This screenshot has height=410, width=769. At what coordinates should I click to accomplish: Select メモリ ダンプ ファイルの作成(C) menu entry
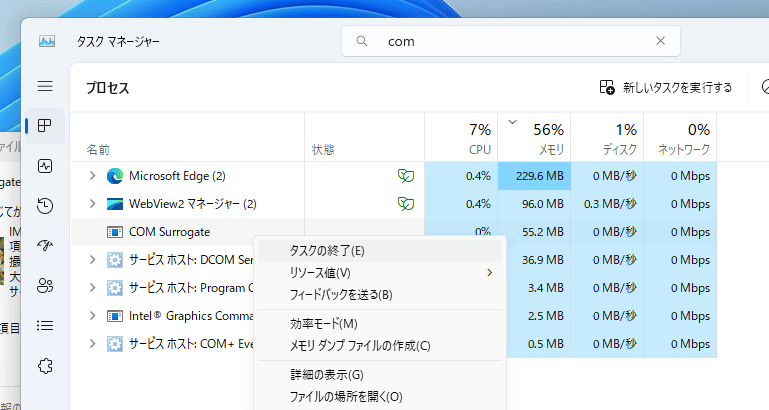tap(360, 346)
